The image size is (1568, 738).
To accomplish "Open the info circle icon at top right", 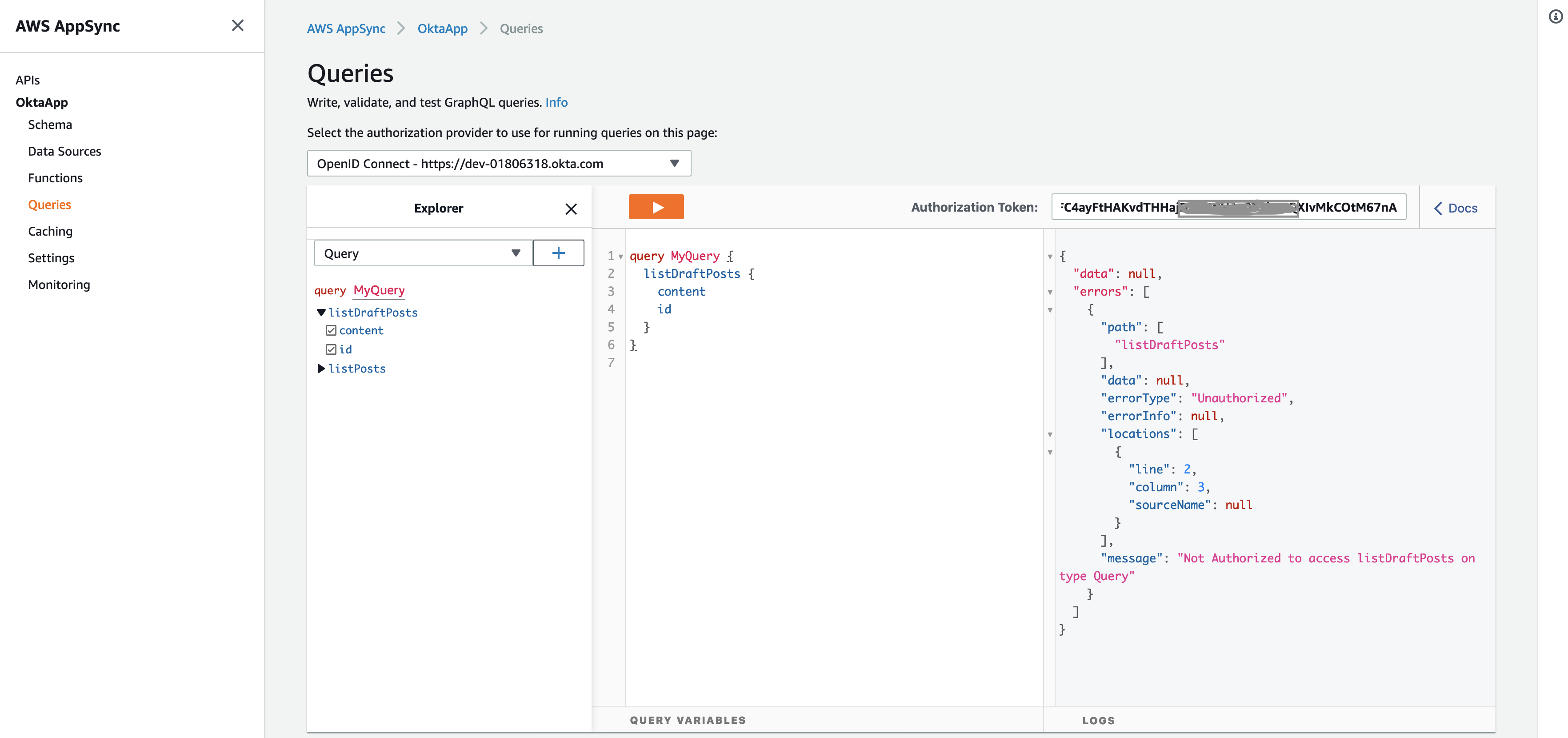I will [x=1555, y=17].
